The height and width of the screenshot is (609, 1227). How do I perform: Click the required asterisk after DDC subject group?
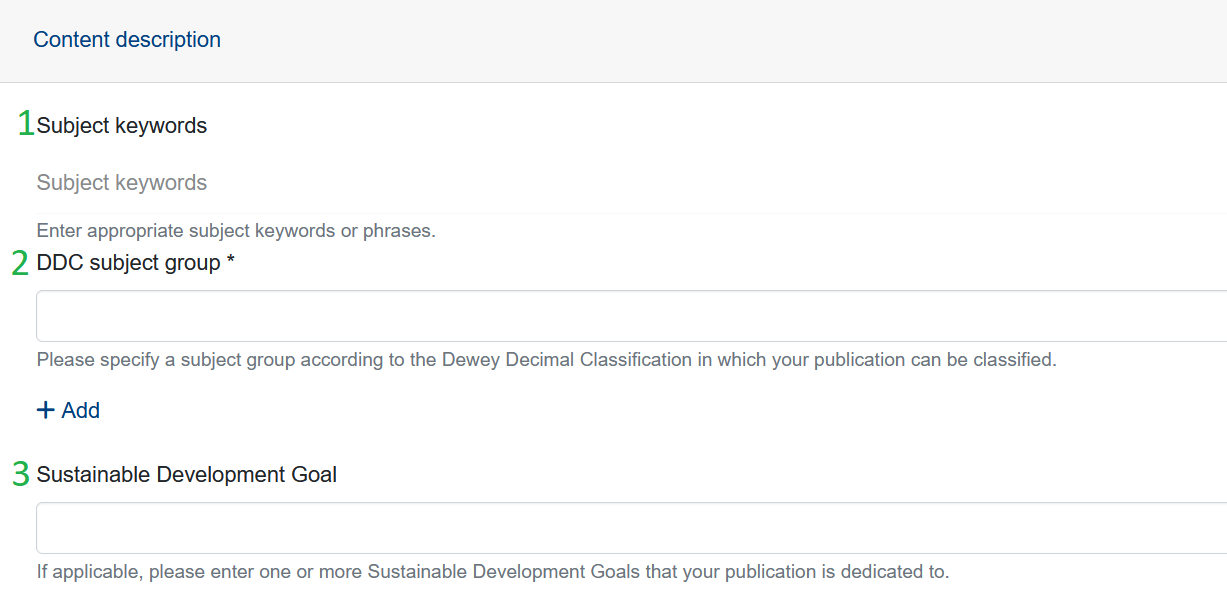[x=231, y=263]
